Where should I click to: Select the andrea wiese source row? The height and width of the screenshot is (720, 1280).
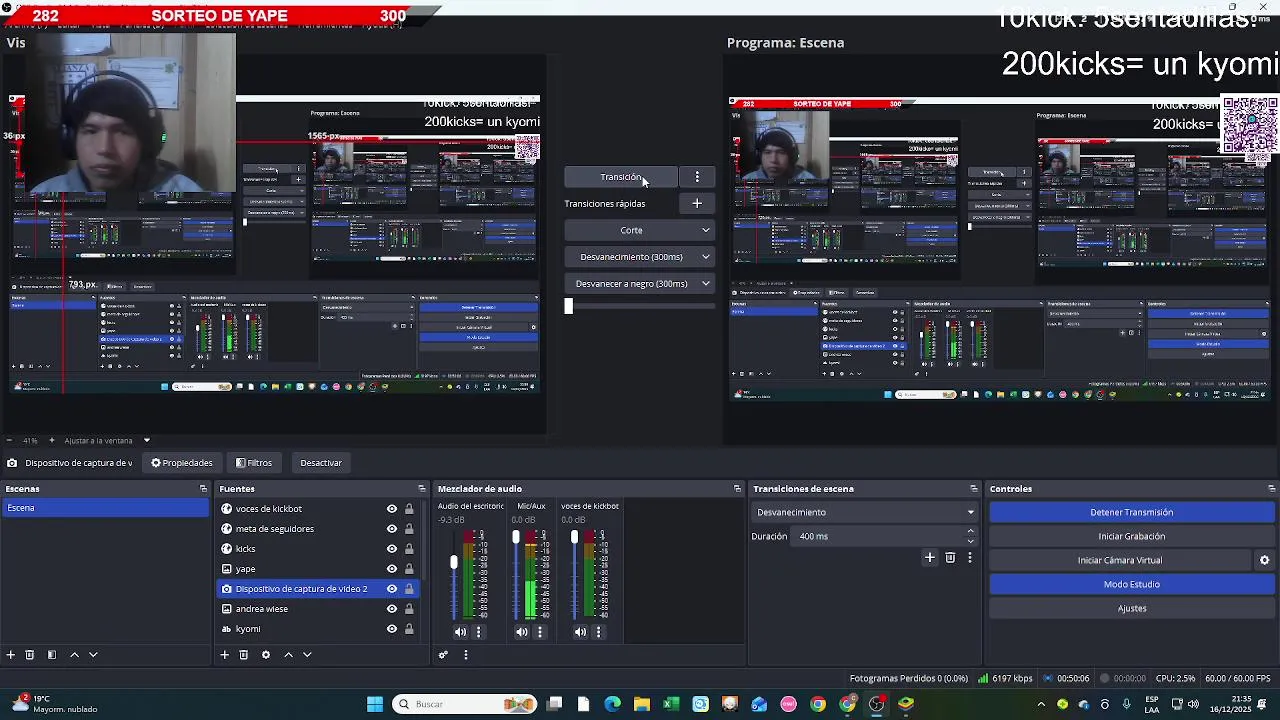pos(317,609)
